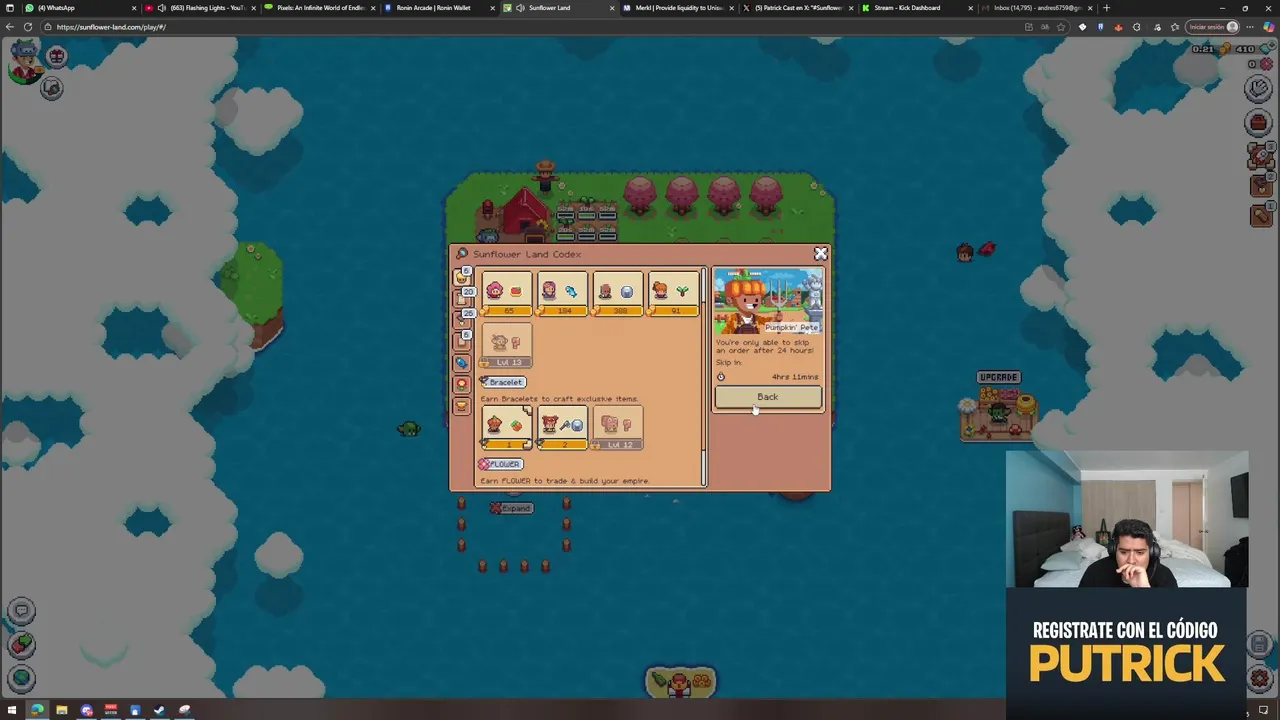Click the globe world map icon
The image size is (1280, 720).
(x=22, y=678)
